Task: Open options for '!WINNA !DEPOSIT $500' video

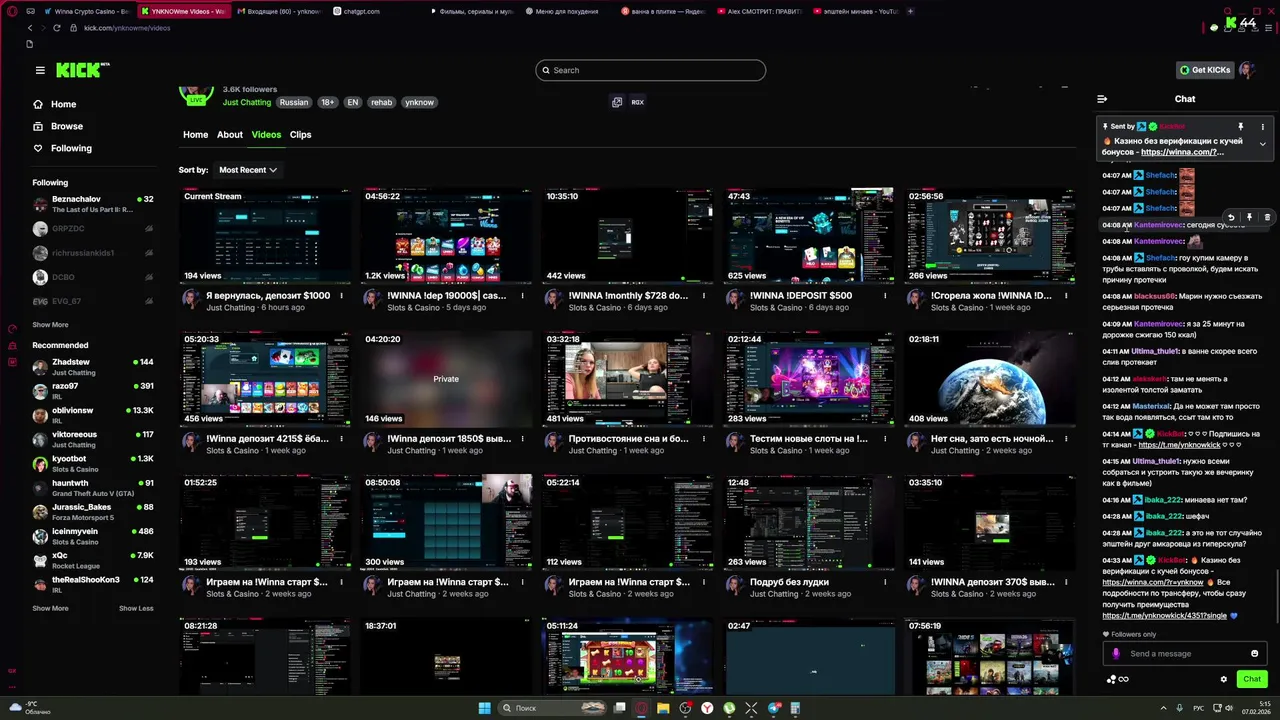Action: 885,296
